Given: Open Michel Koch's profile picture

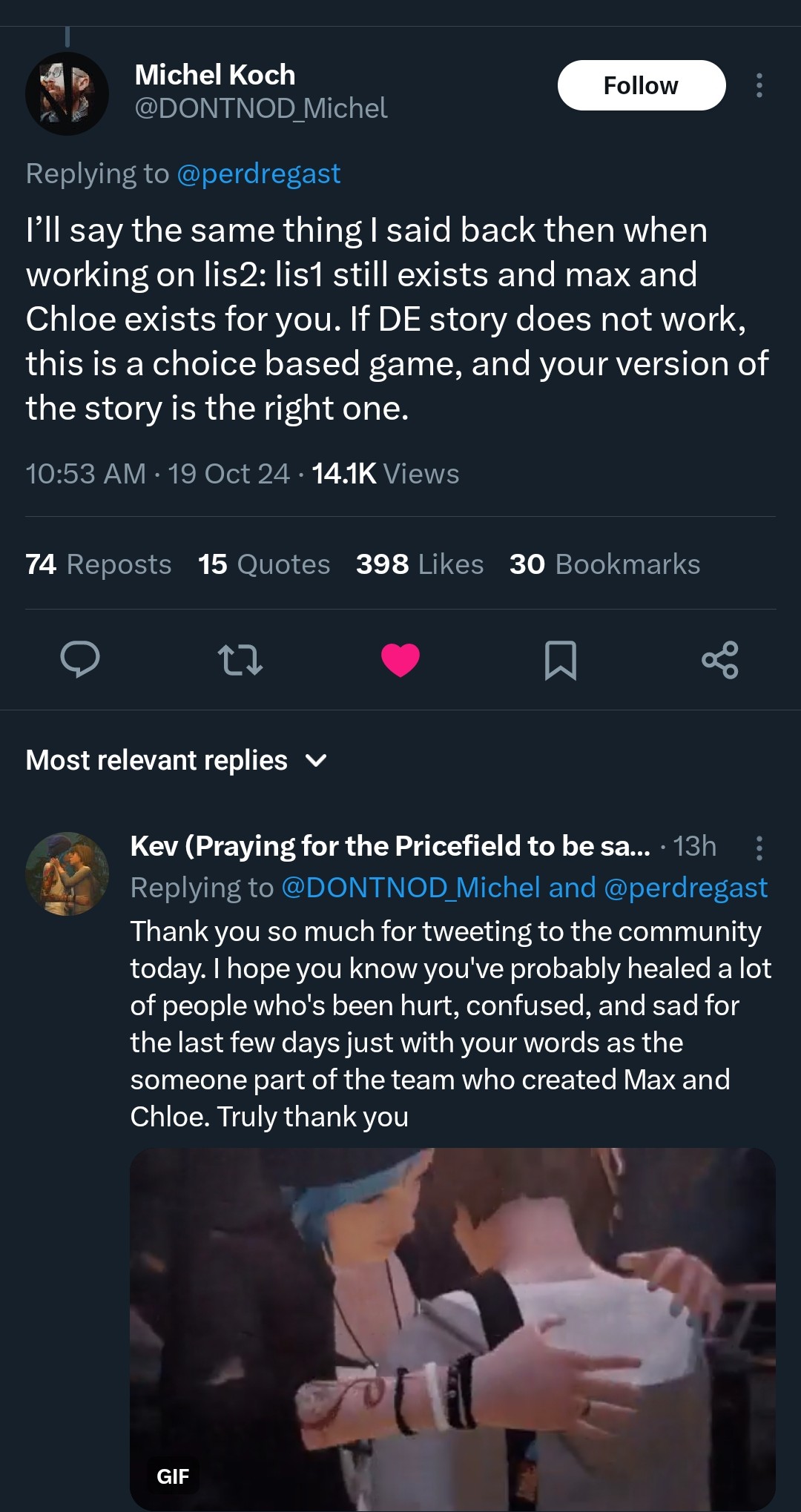Looking at the screenshot, I should coord(67,93).
